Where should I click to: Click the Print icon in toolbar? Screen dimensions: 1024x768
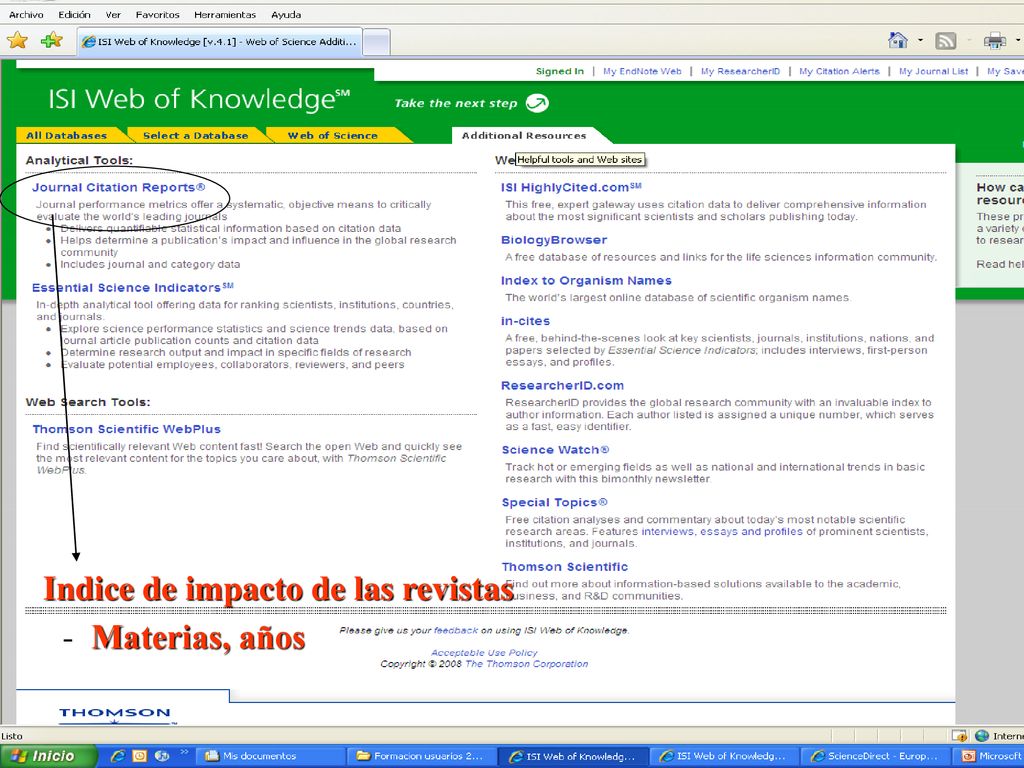pos(994,41)
